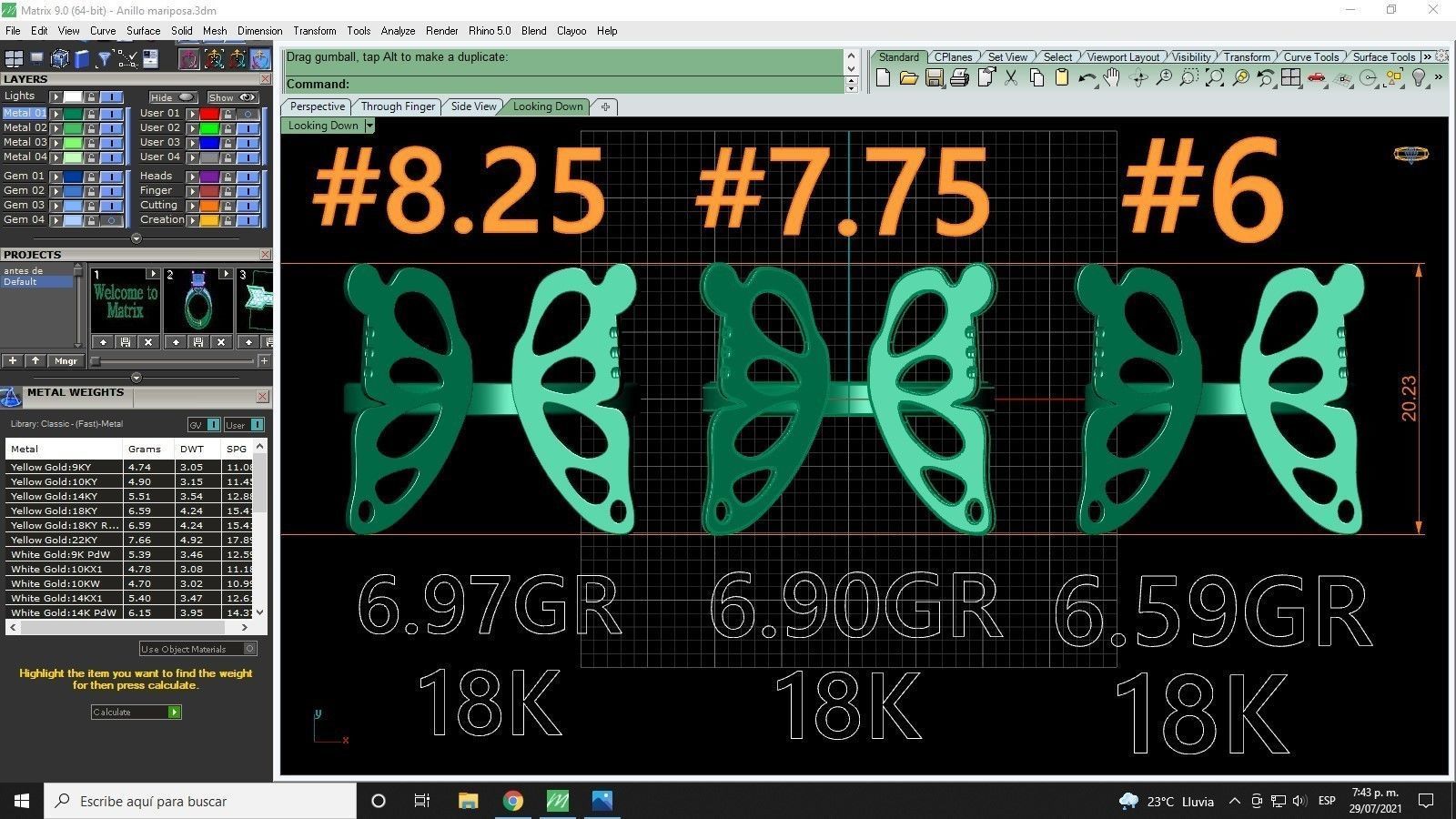Click the Calculate button
This screenshot has width=1456, height=819.
tap(136, 712)
